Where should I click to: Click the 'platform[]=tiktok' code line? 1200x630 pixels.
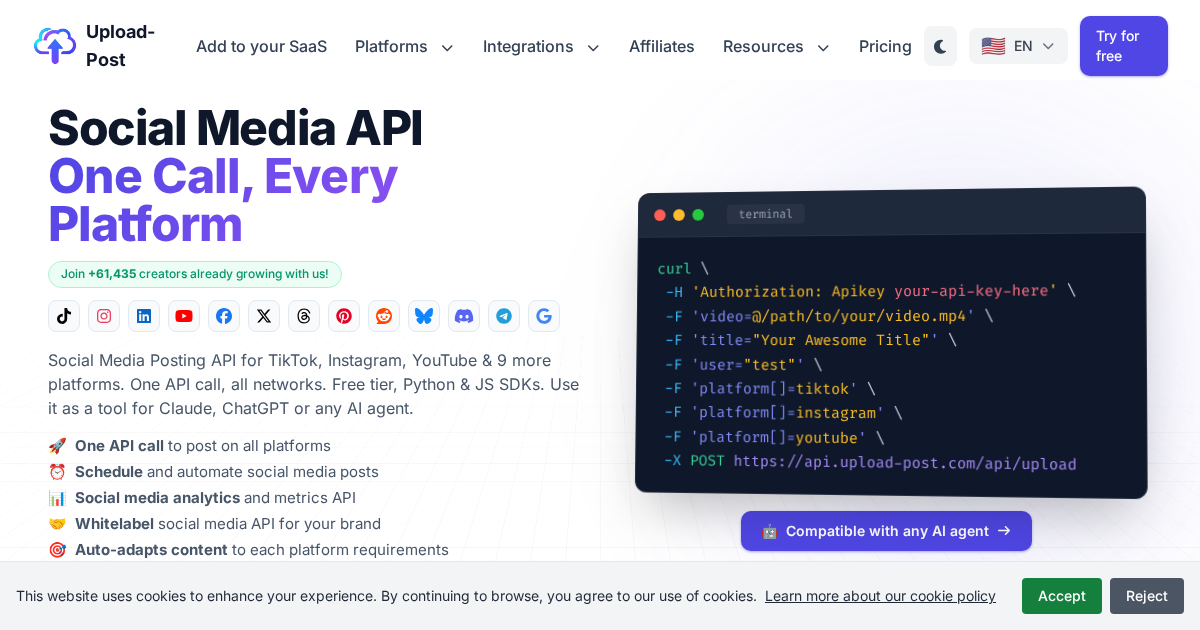[x=770, y=389]
